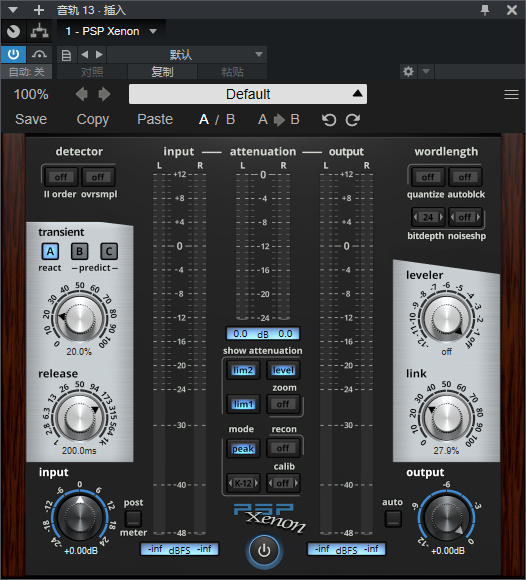Image resolution: width=526 pixels, height=580 pixels.
Task: Click the knob macro controls icon
Action: [14, 31]
